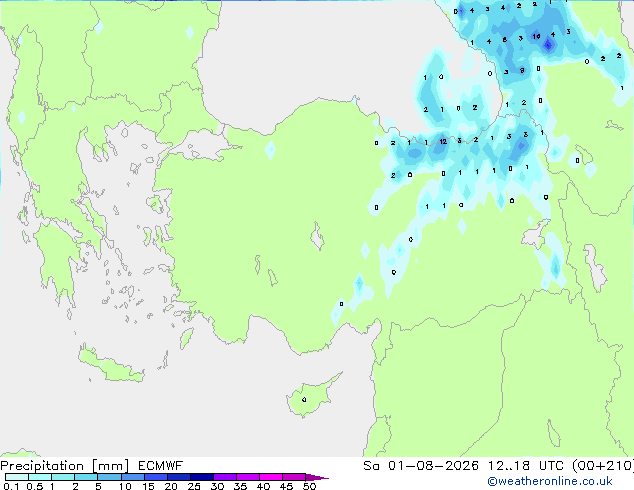
Task: Click the "25" label under the legend
Action: pyautogui.click(x=194, y=486)
